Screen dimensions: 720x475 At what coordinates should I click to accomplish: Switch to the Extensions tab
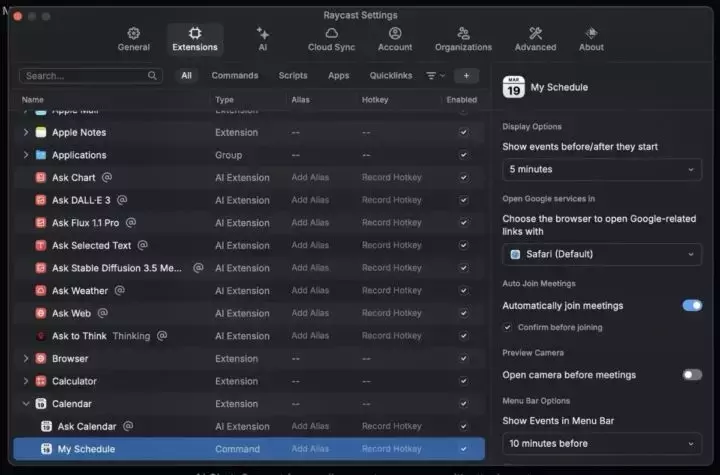(195, 39)
